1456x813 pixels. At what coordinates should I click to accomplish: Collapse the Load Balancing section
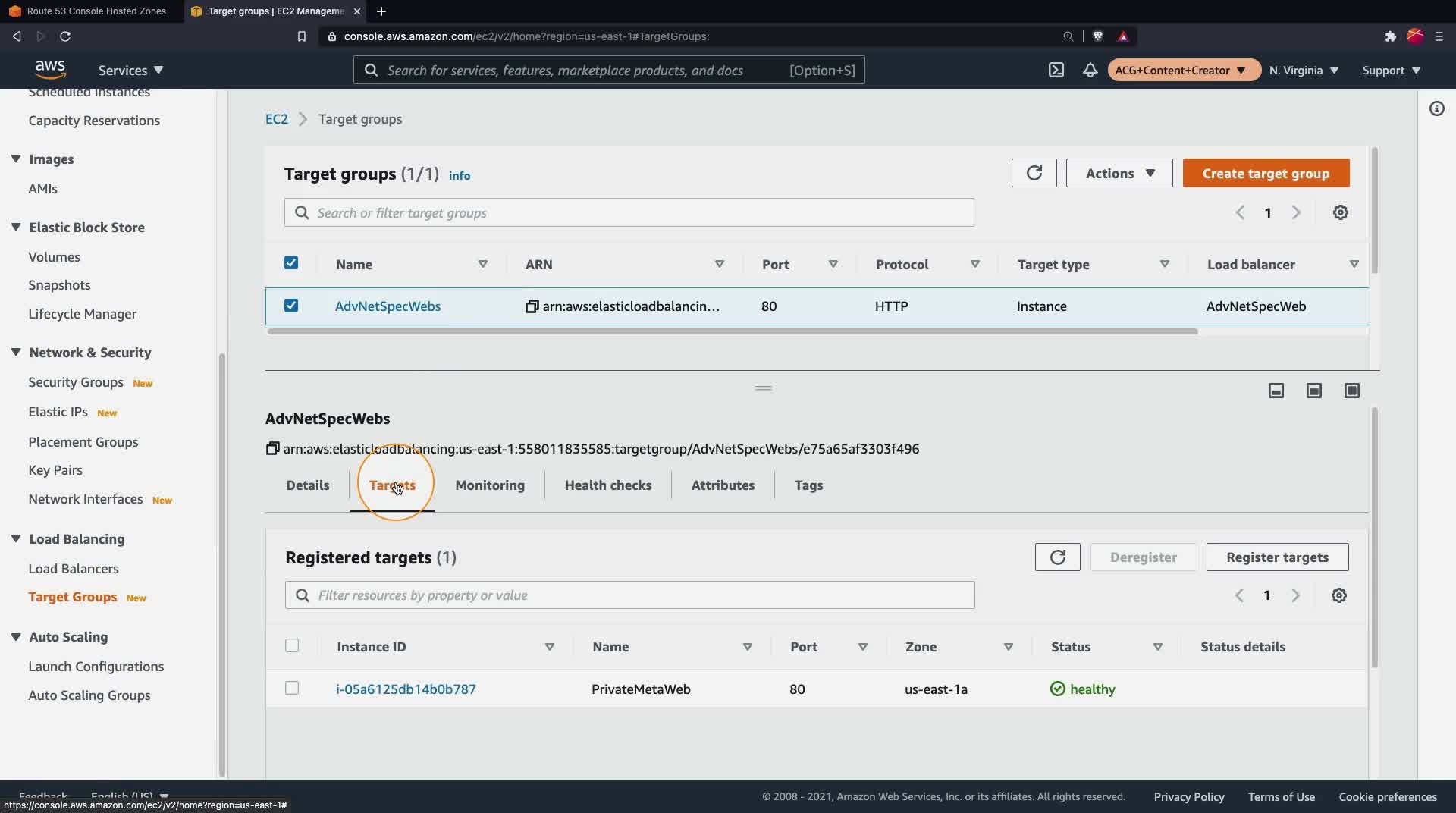pos(16,538)
